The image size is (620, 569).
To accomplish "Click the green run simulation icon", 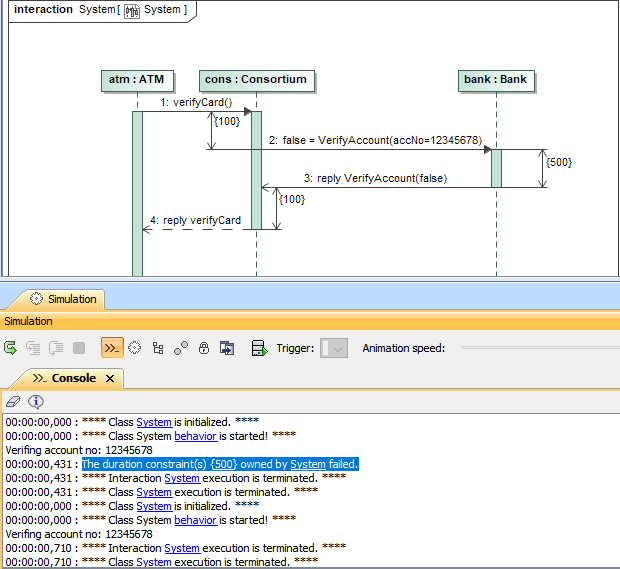I will [10, 348].
